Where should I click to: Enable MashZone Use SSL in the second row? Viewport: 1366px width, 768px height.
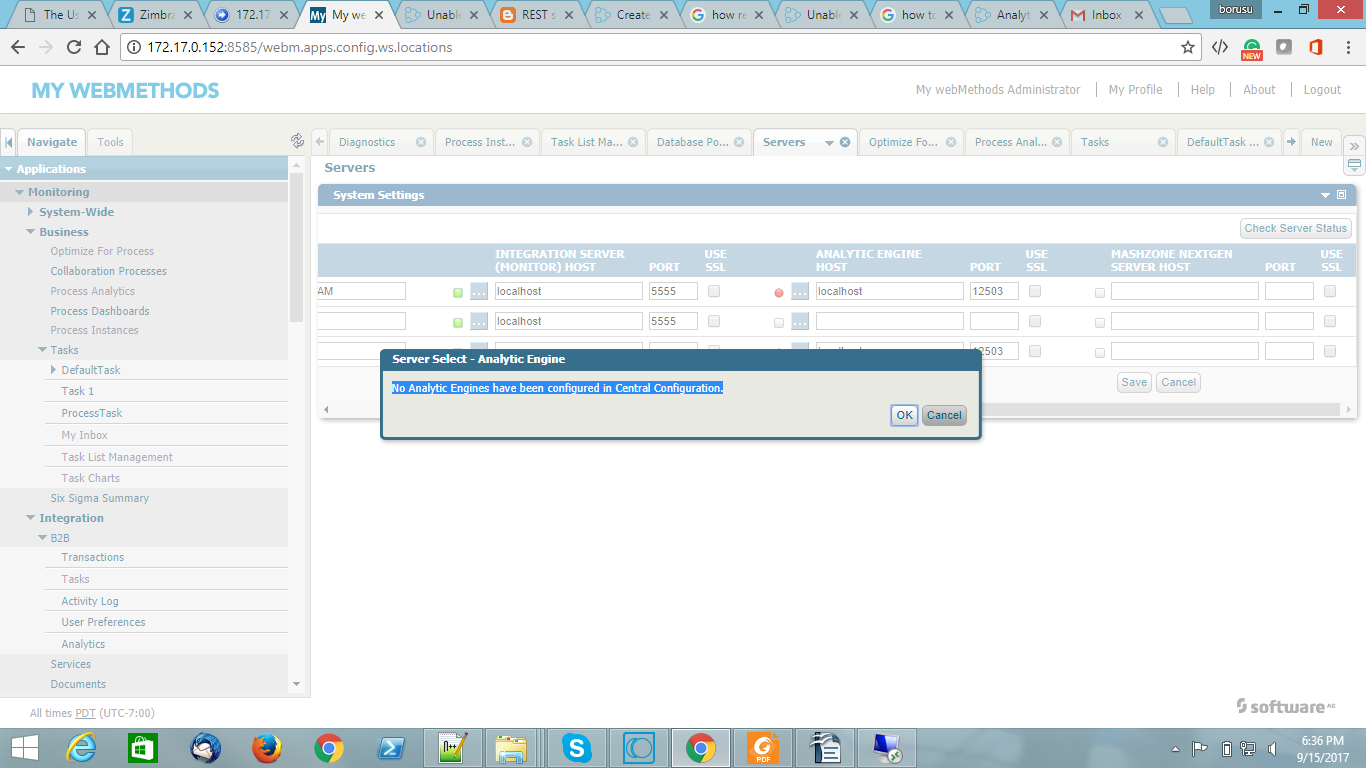[x=1330, y=322]
